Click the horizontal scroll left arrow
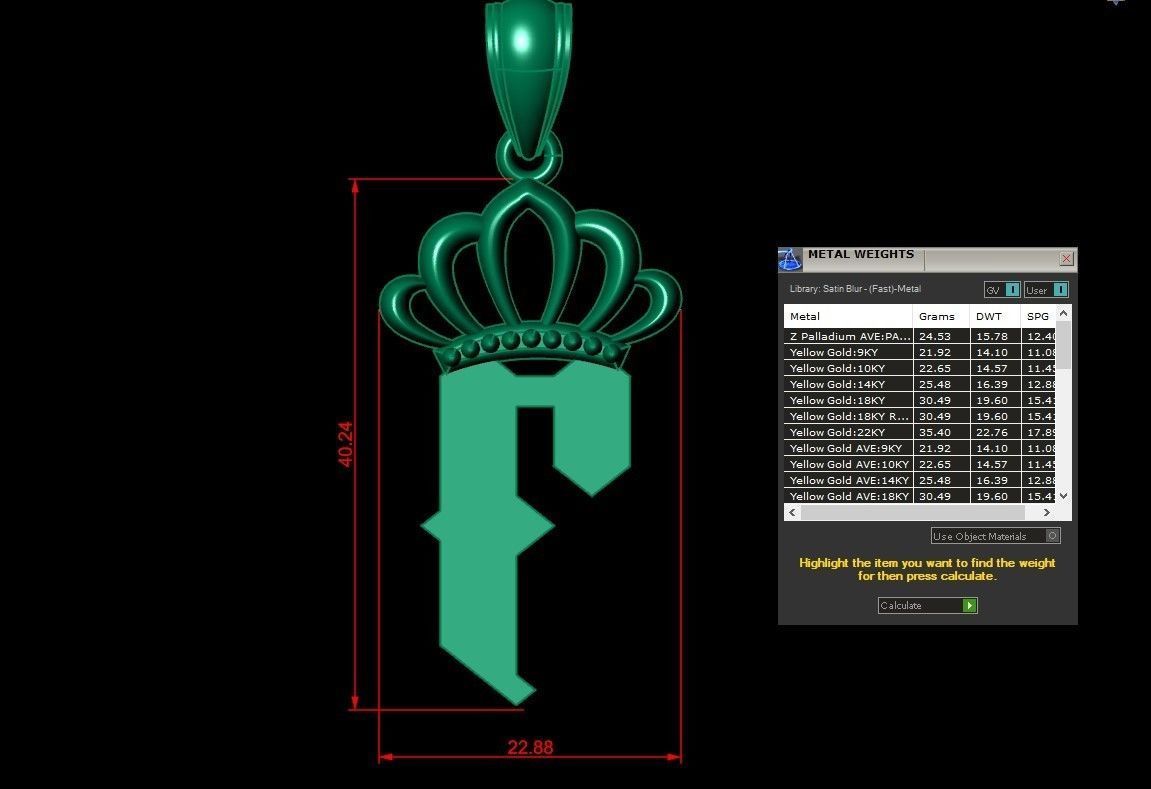Image resolution: width=1151 pixels, height=789 pixels. 792,512
